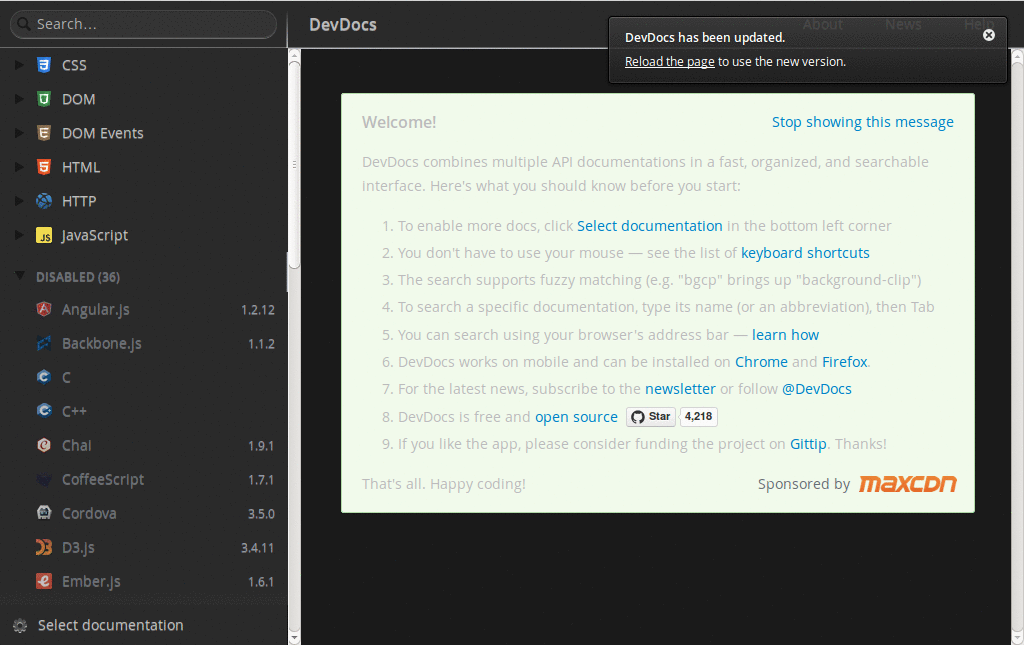Click the Ember.js version 1.6.1
Image resolution: width=1024 pixels, height=645 pixels.
[x=261, y=582]
